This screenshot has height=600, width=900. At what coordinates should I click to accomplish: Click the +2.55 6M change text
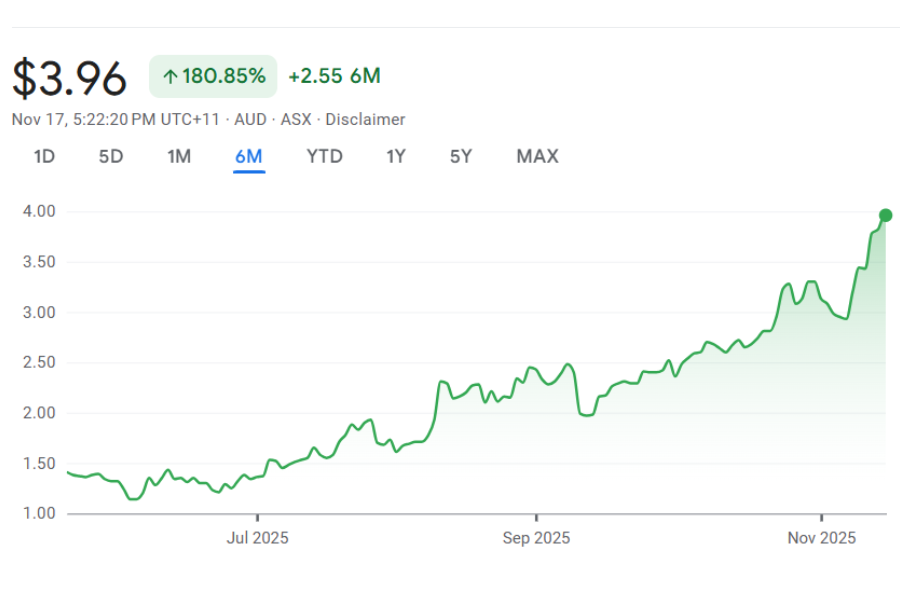pyautogui.click(x=334, y=77)
